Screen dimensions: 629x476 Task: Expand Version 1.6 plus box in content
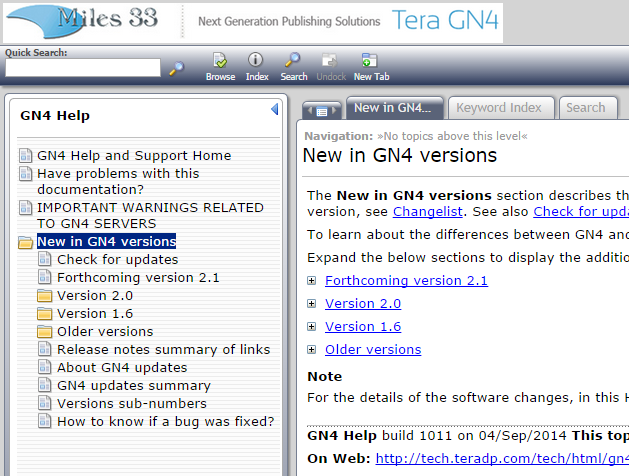[x=311, y=326]
